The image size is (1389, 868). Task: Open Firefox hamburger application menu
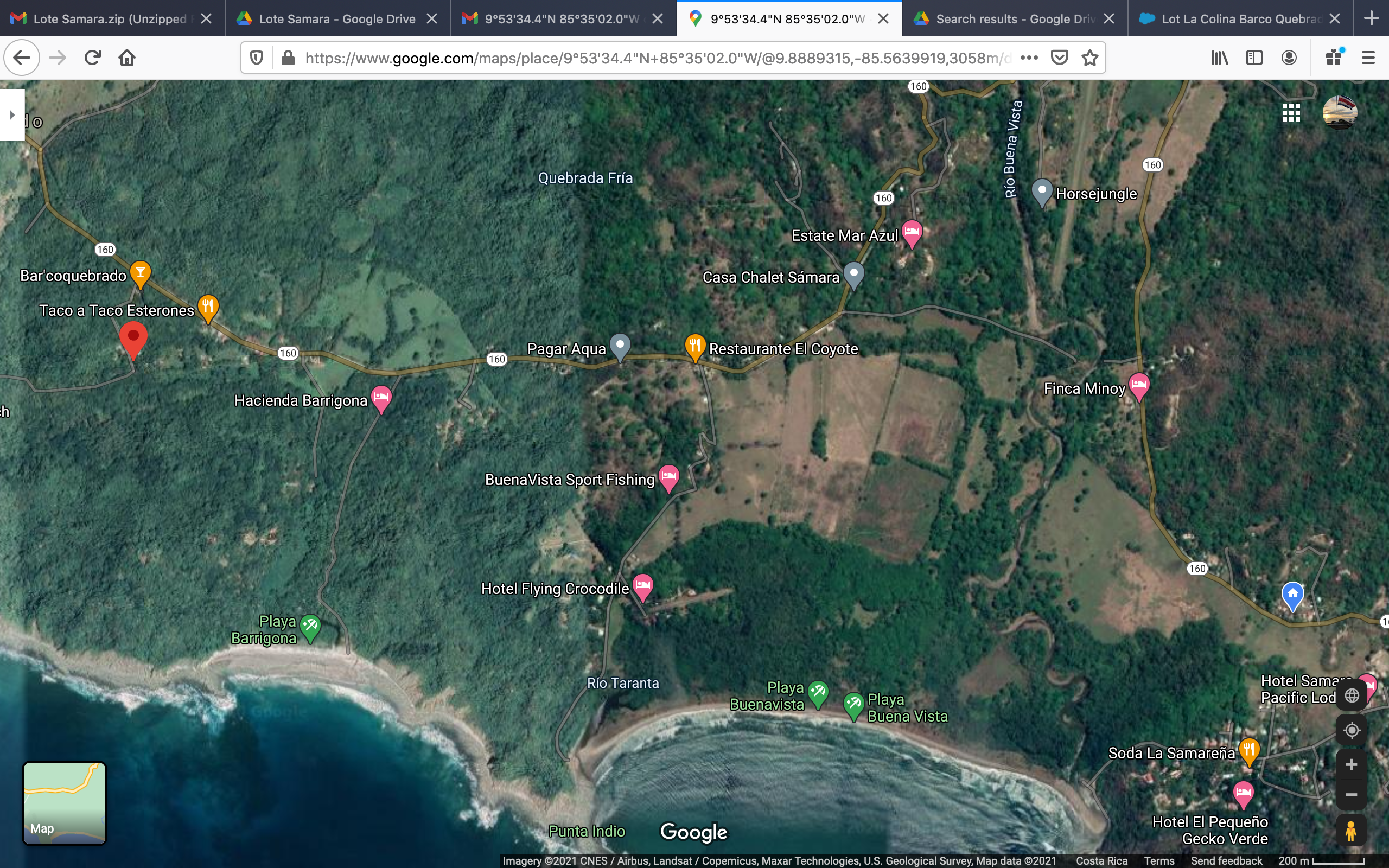point(1368,58)
